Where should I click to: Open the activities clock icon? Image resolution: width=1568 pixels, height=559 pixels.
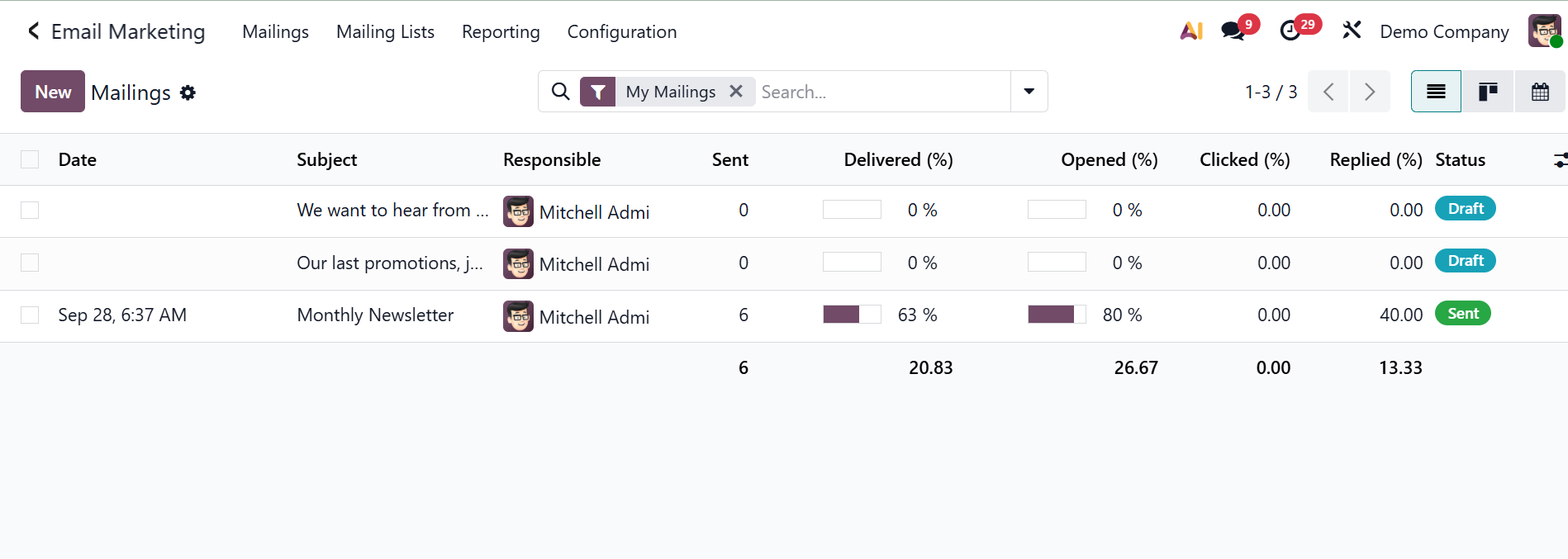pyautogui.click(x=1290, y=31)
